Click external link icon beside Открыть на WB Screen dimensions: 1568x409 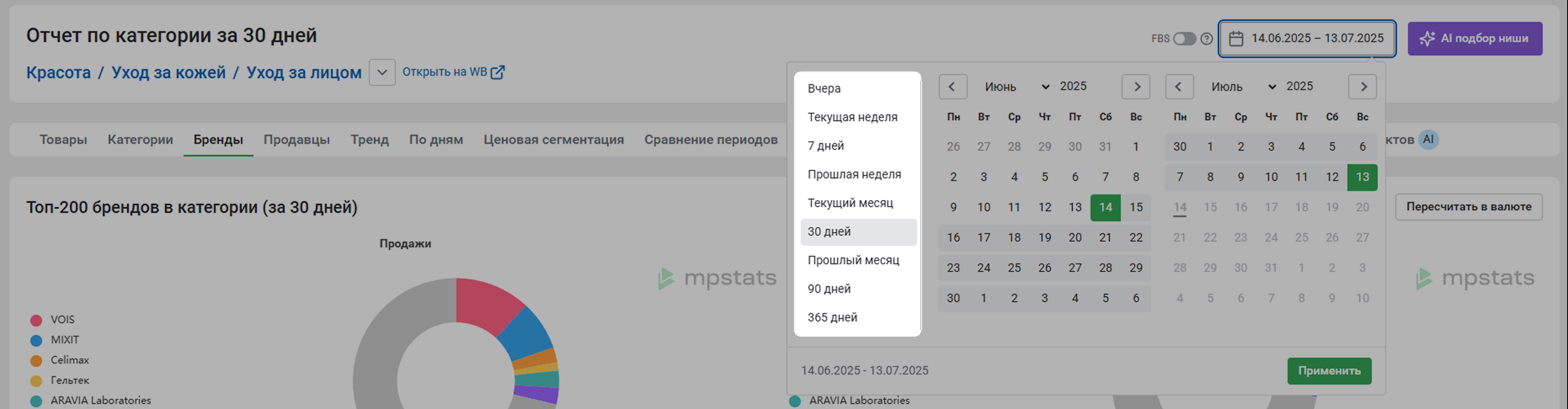(x=498, y=72)
